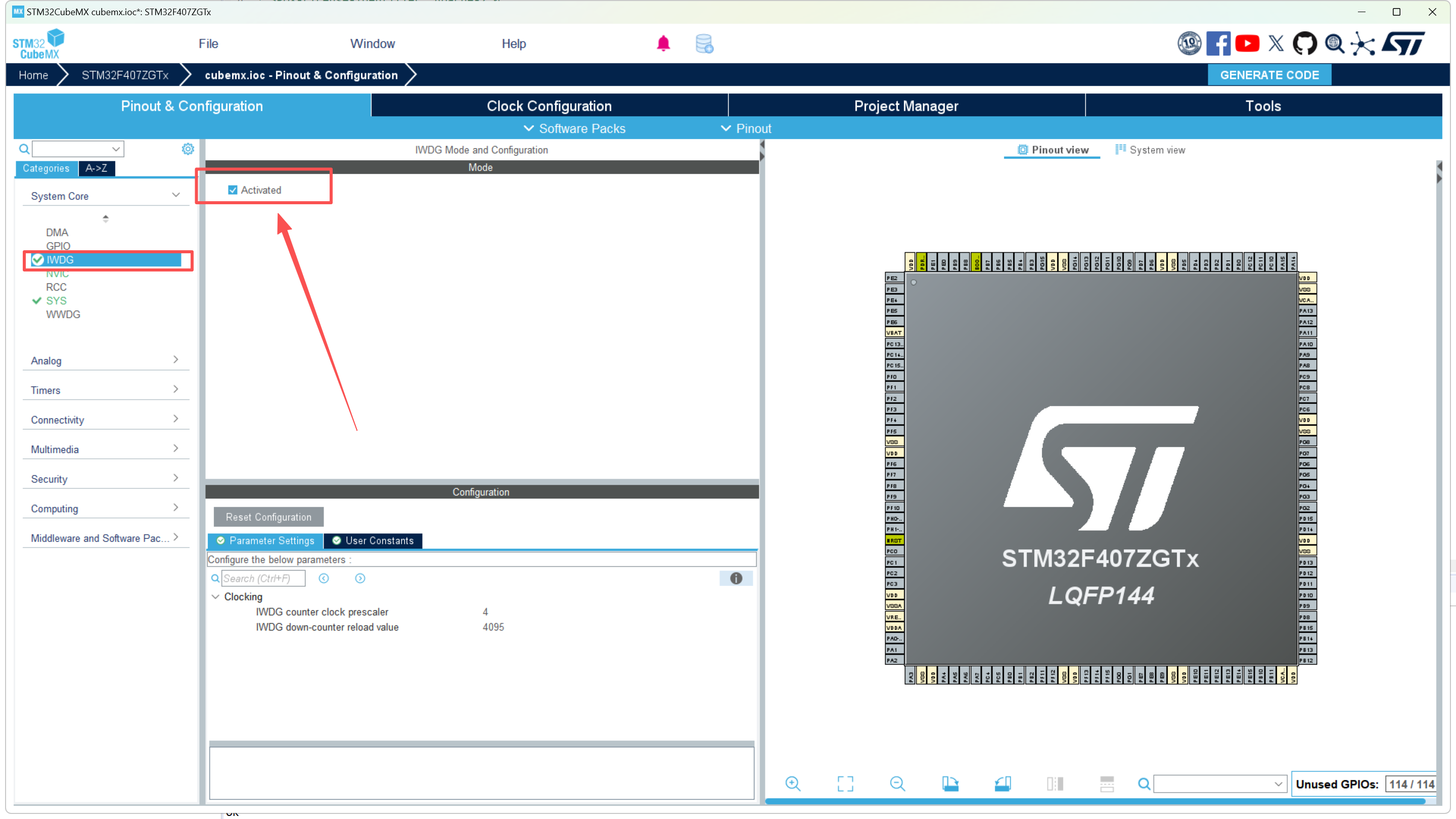
Task: Switch to Clock Configuration tab
Action: [x=550, y=106]
